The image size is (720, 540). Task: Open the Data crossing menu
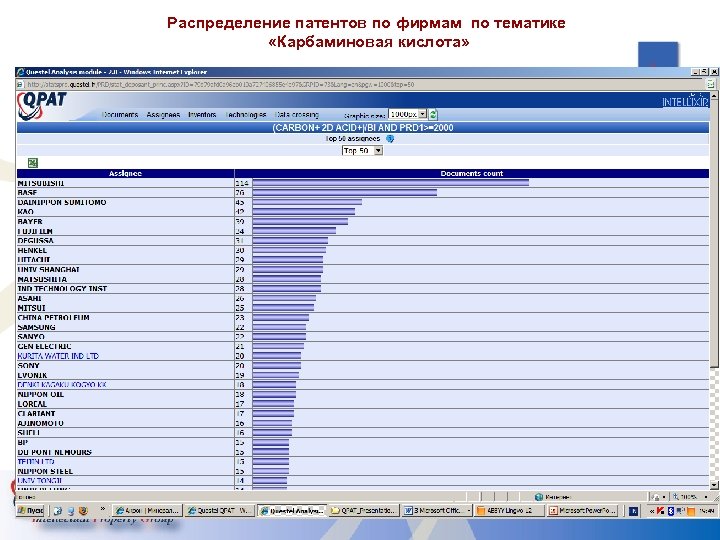point(297,114)
